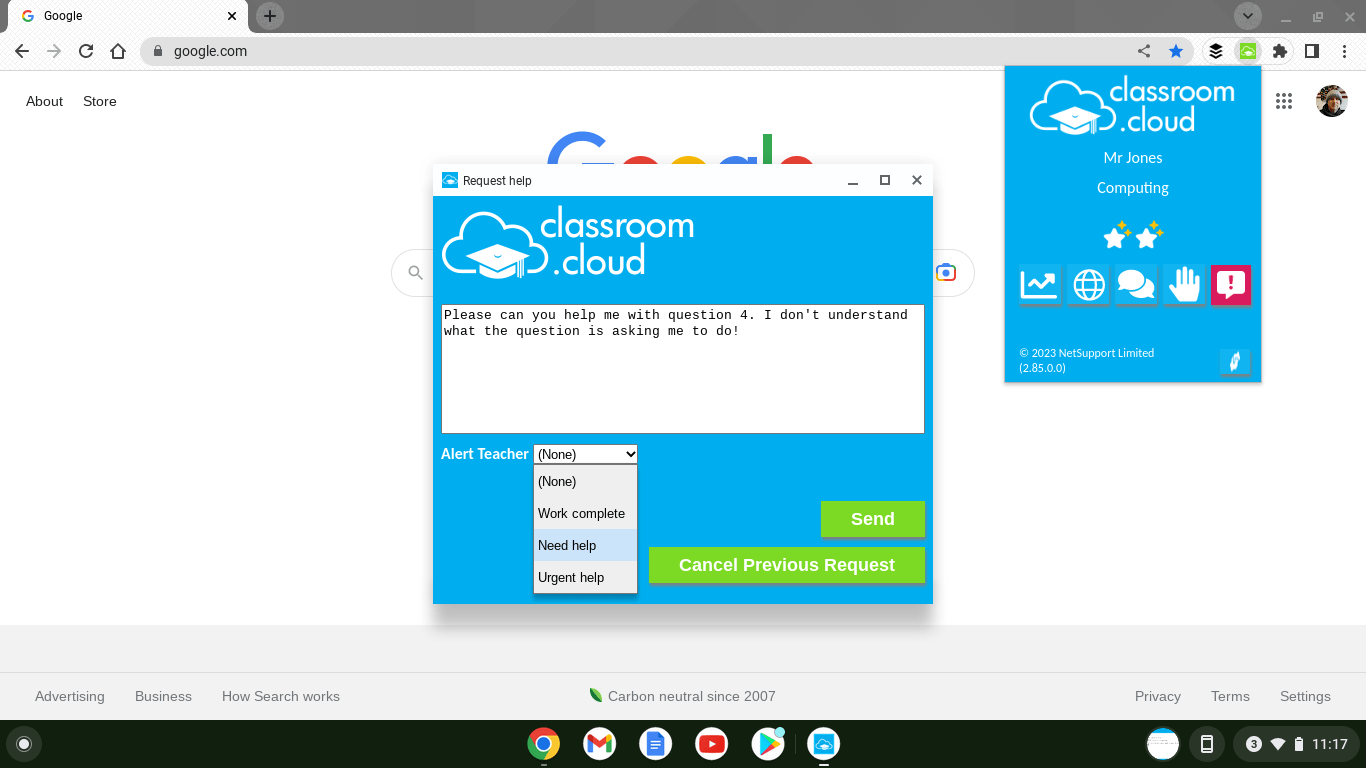Open the About link on Google
The height and width of the screenshot is (768, 1366).
(45, 101)
